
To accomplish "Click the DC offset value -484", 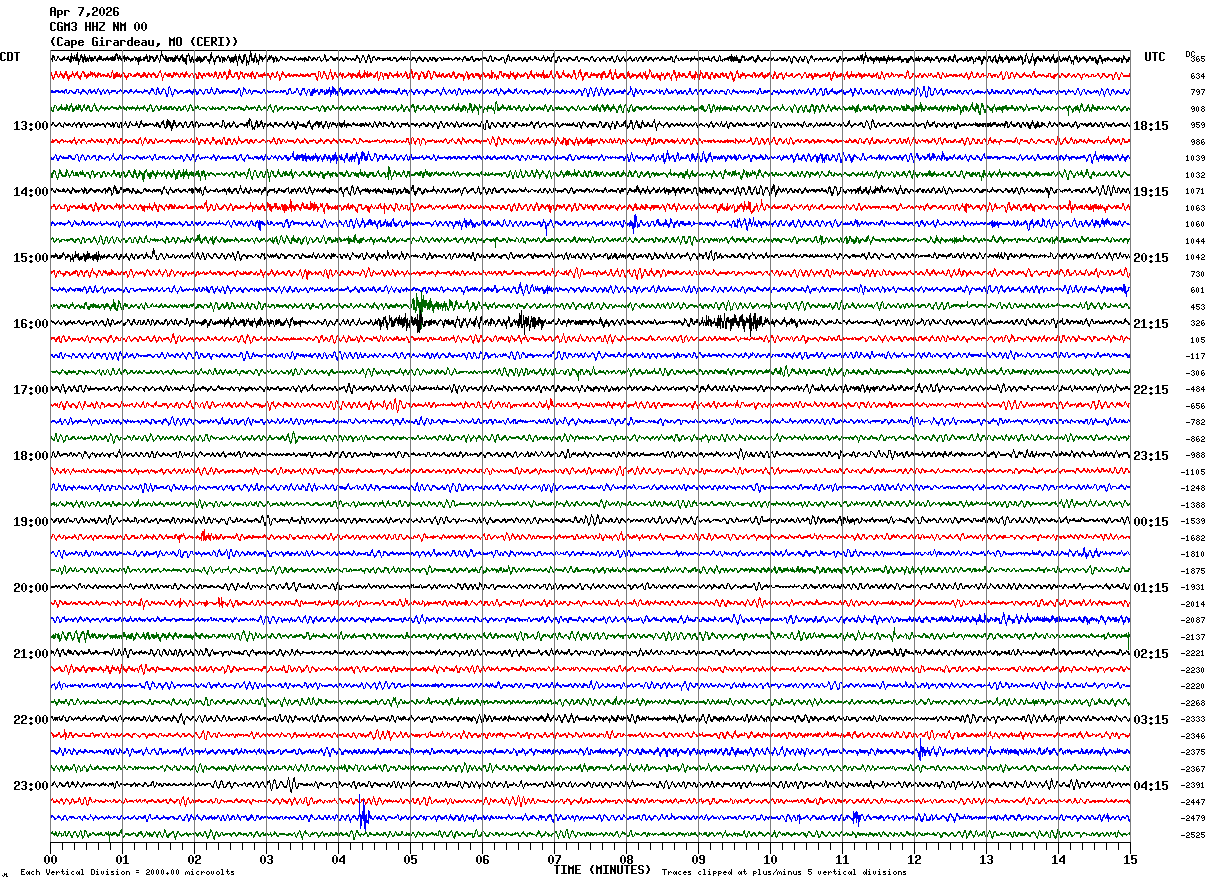I will coord(1195,389).
